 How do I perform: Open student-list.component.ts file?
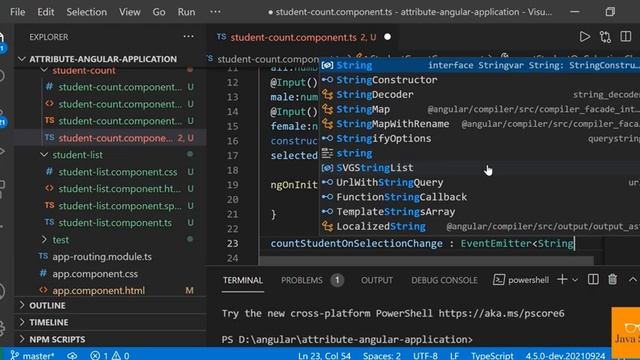coord(115,223)
